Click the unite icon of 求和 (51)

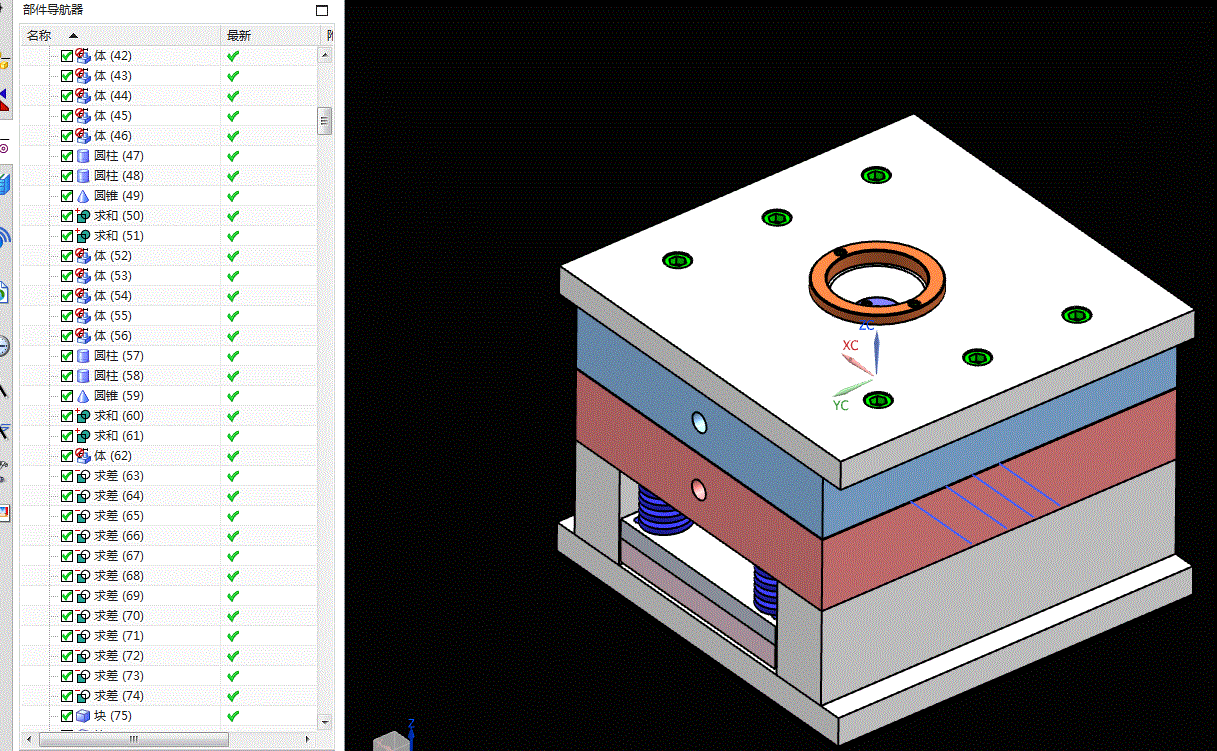pos(83,236)
